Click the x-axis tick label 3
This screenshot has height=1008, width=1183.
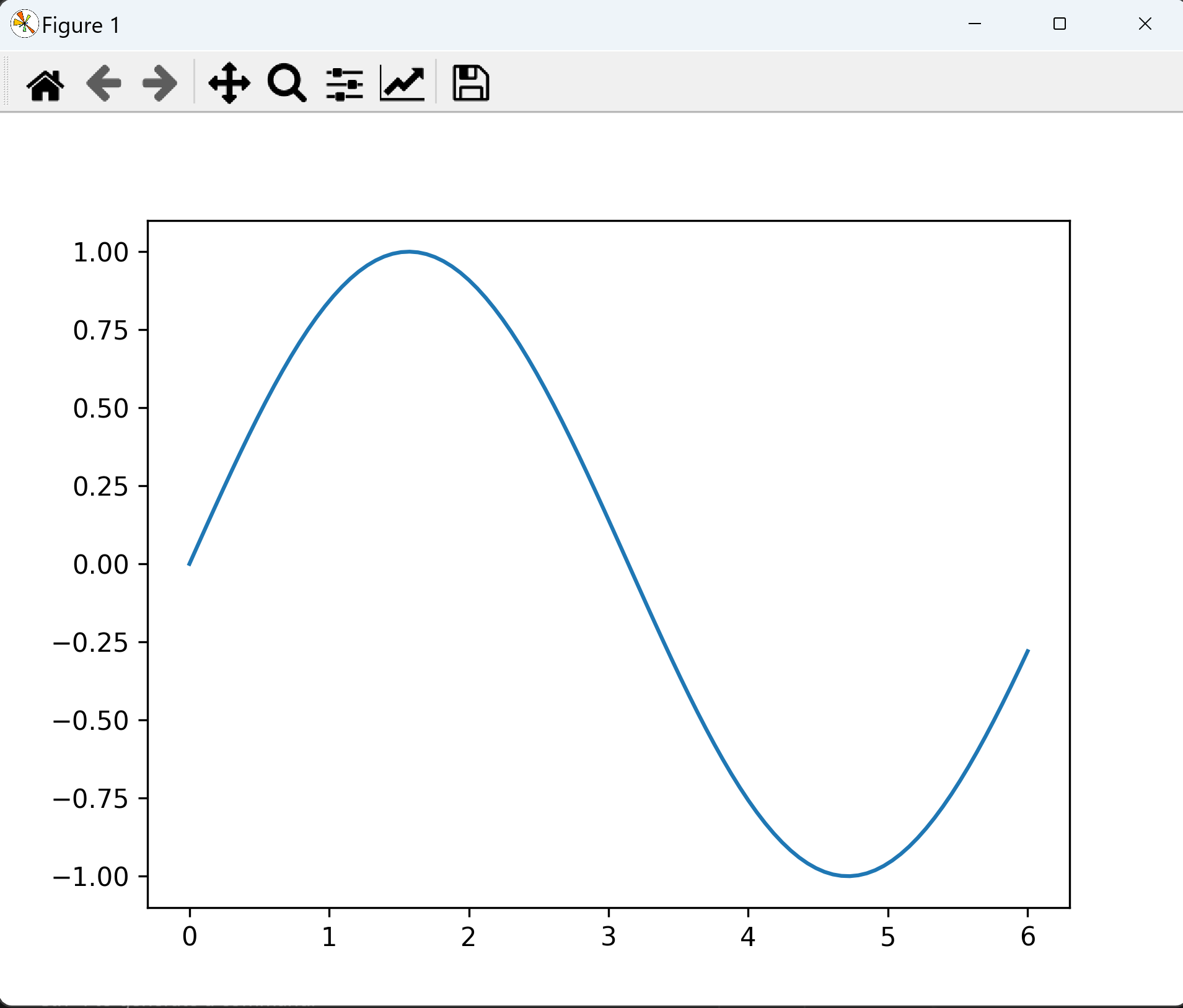(609, 937)
